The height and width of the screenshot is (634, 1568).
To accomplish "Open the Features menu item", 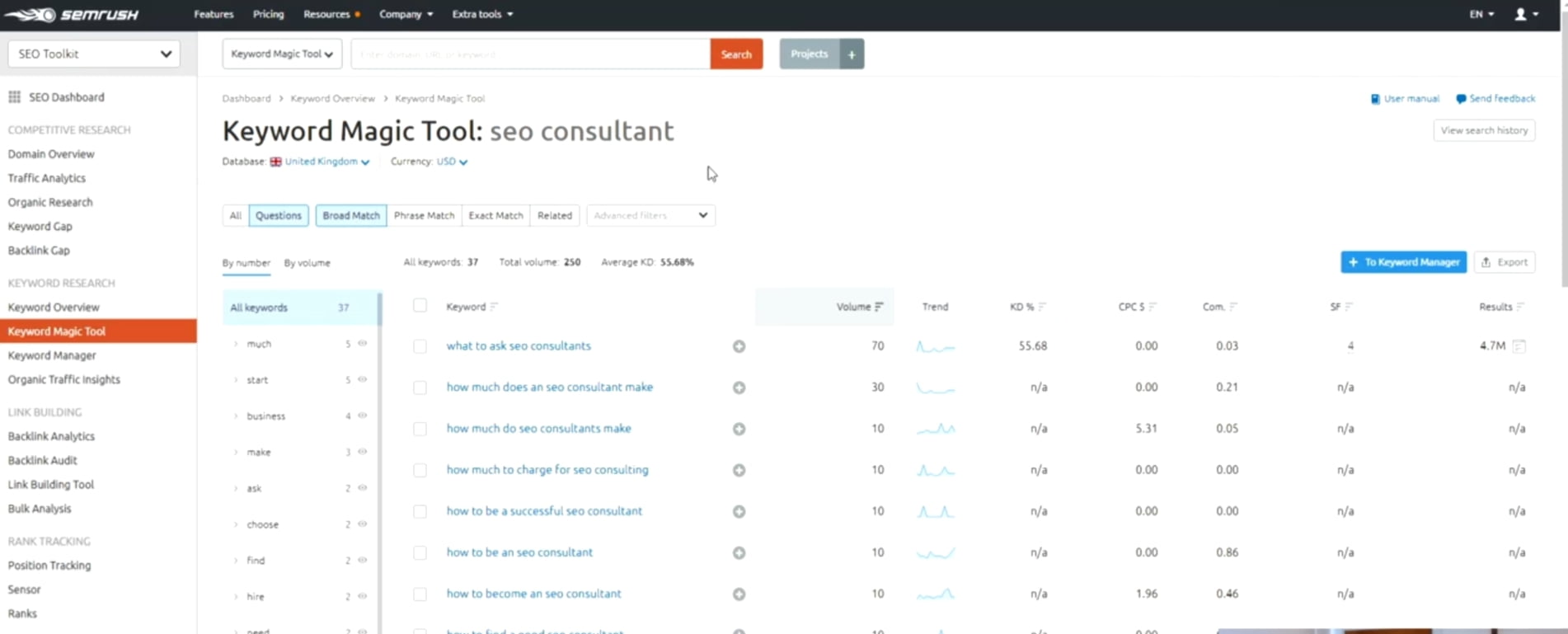I will [214, 14].
